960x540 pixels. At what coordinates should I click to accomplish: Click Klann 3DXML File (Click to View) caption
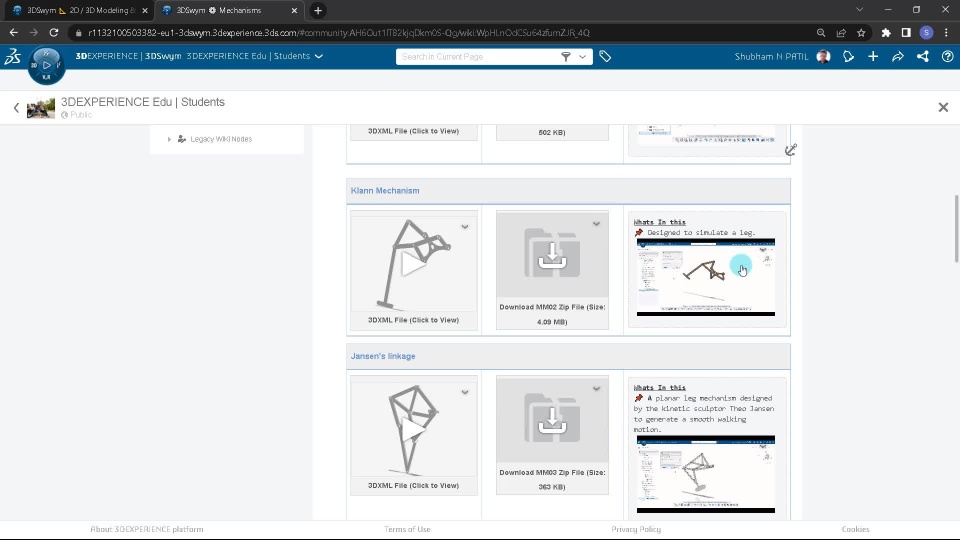[413, 320]
